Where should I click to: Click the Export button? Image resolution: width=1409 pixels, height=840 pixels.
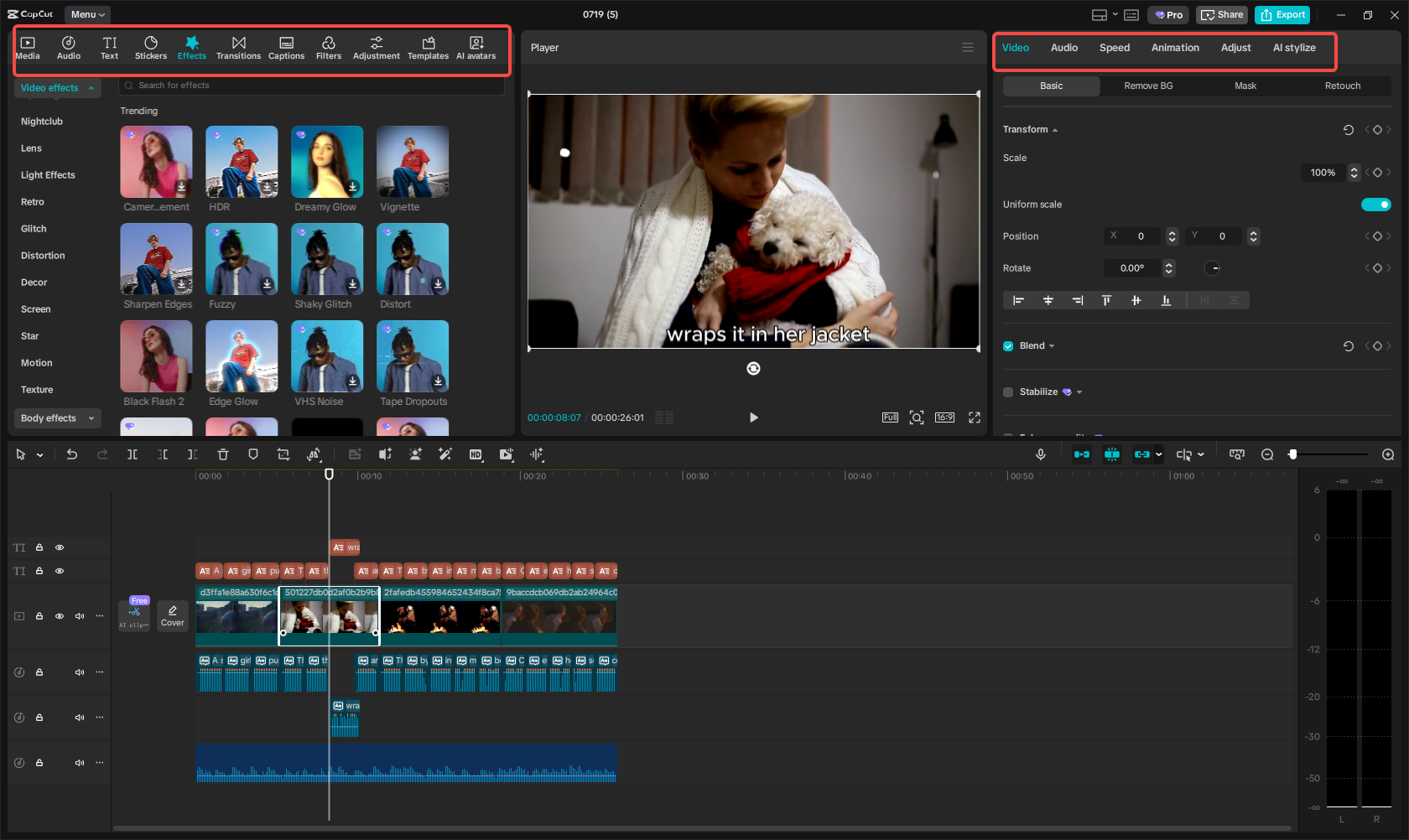pyautogui.click(x=1282, y=14)
